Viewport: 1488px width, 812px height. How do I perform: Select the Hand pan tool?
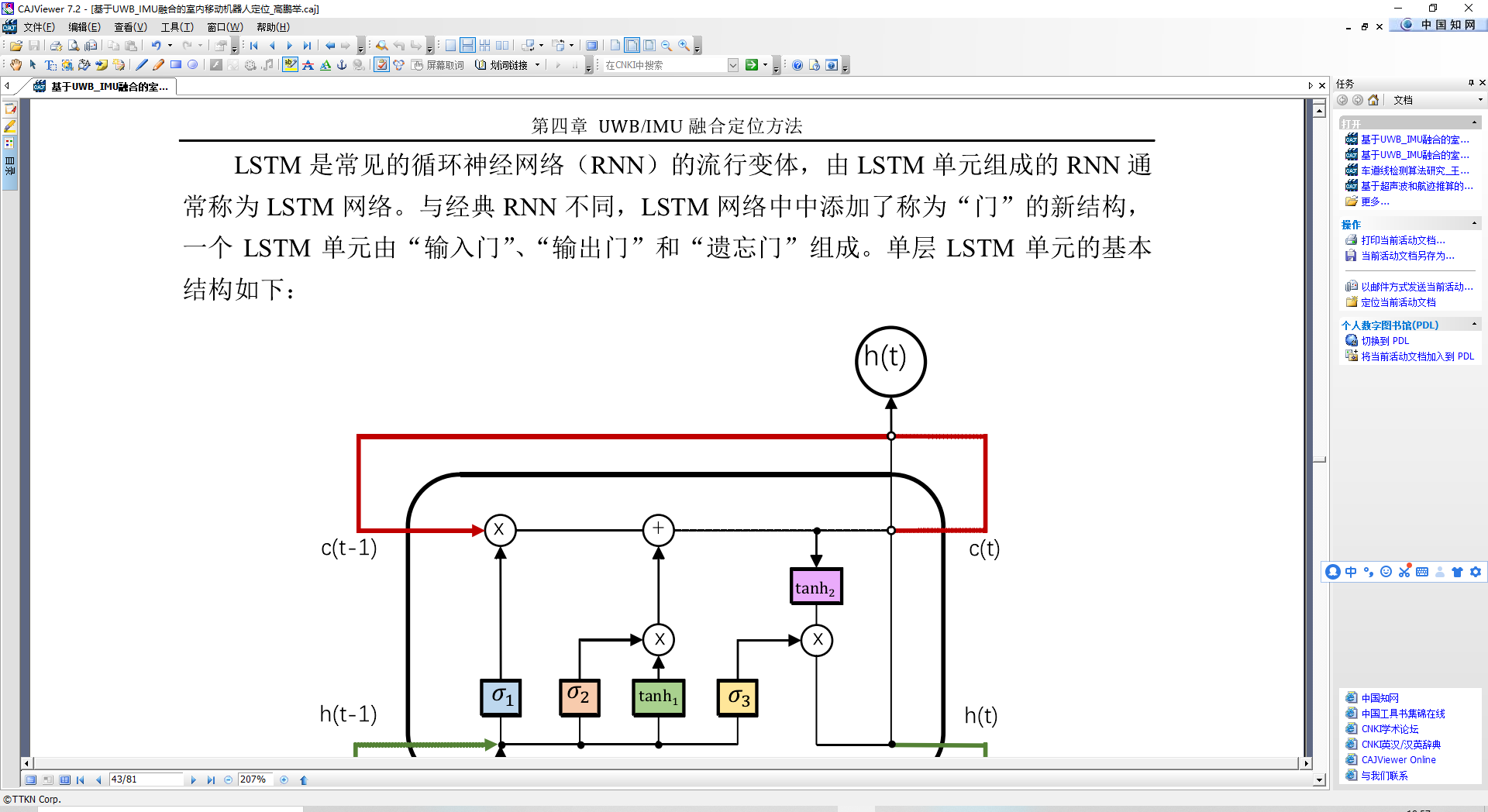pos(15,64)
